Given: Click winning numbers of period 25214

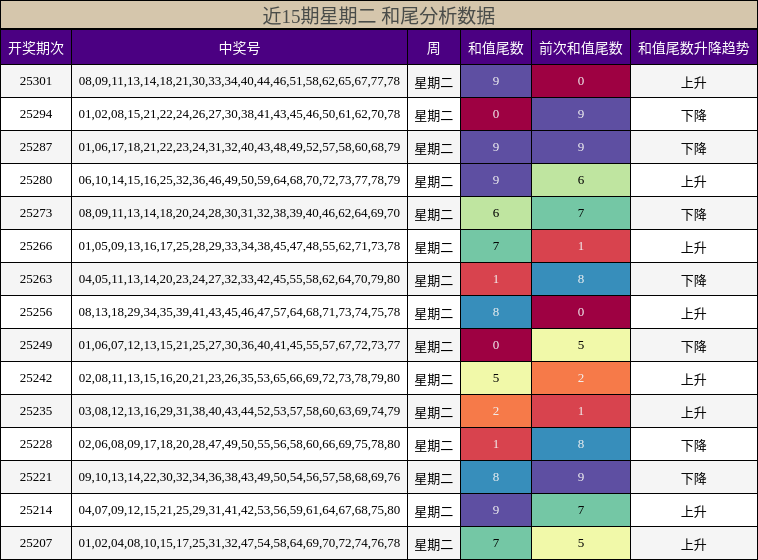Looking at the screenshot, I should [x=239, y=510].
